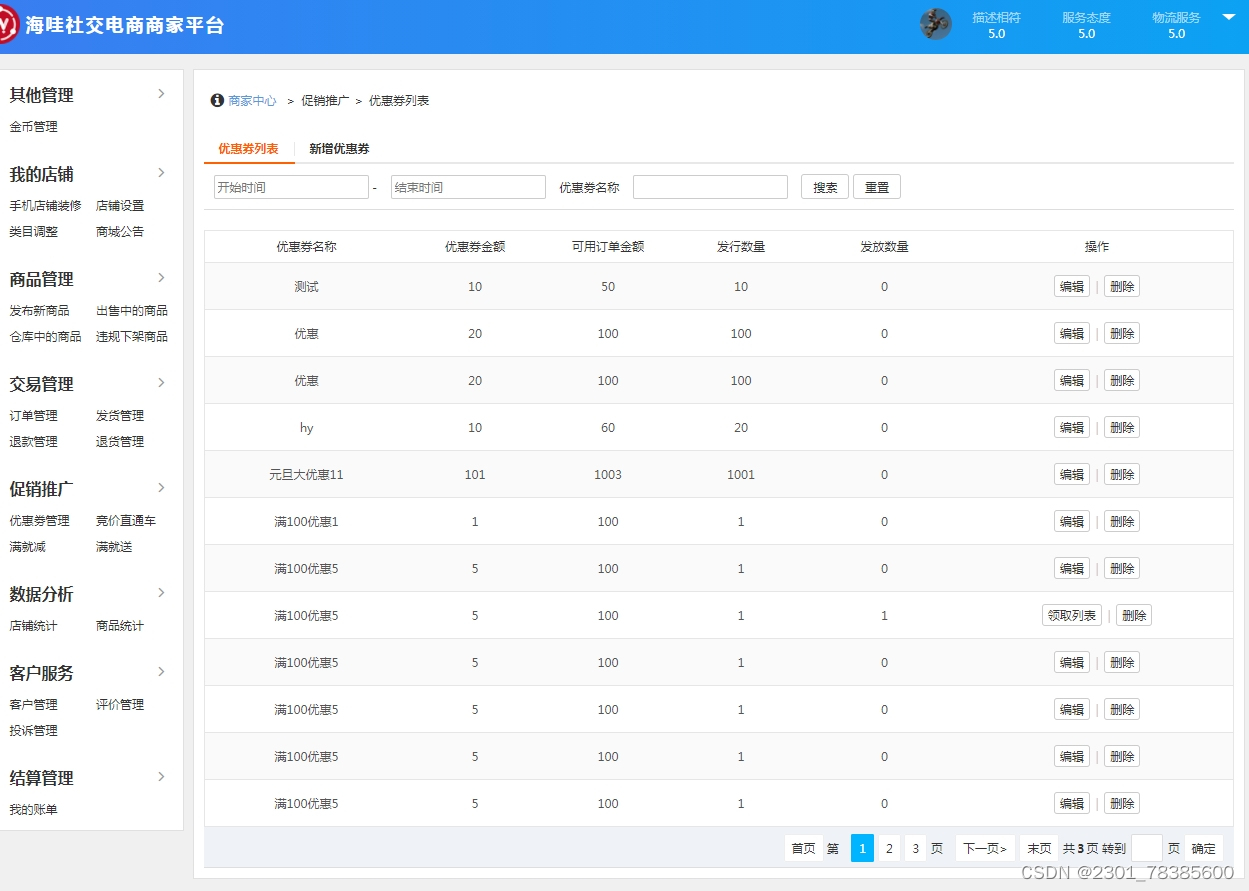
Task: Open 我的账单 link
Action: (34, 810)
